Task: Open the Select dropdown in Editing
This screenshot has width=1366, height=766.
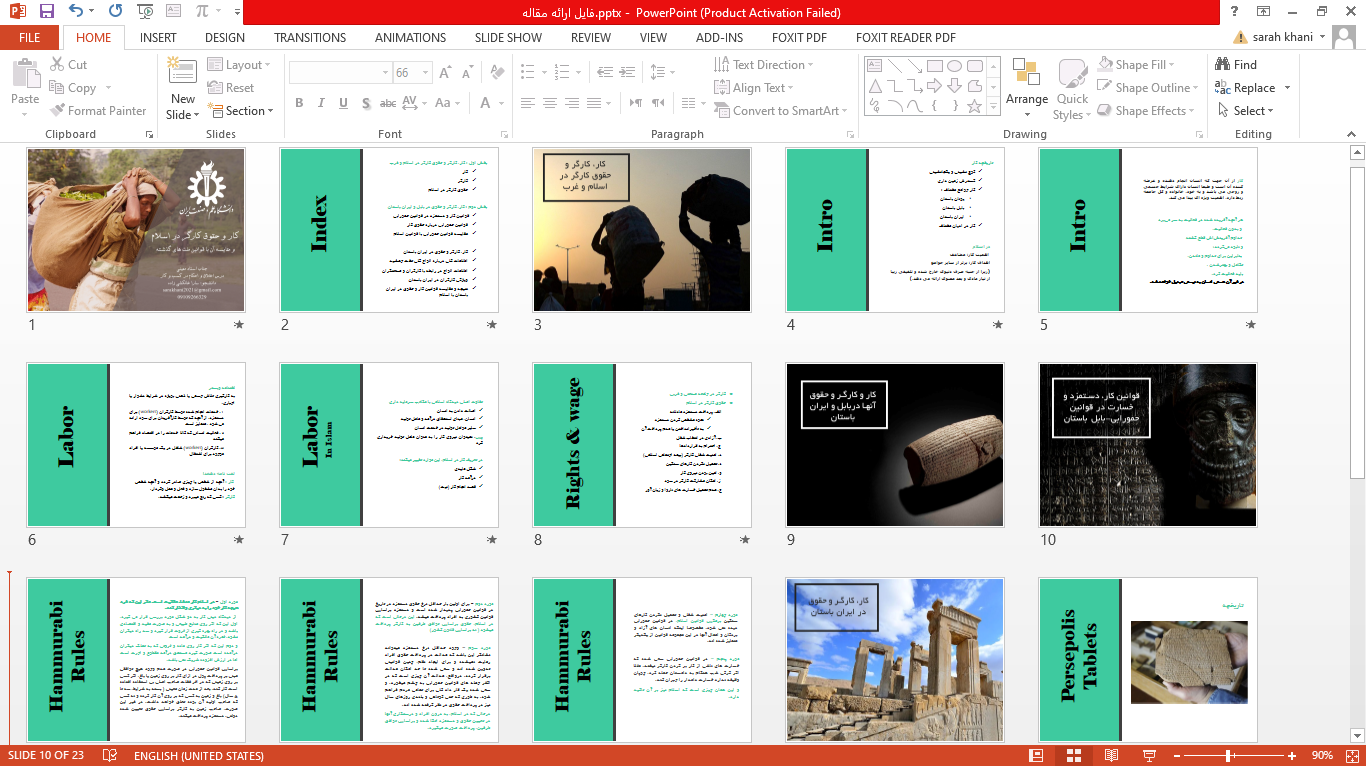Action: pyautogui.click(x=1246, y=111)
